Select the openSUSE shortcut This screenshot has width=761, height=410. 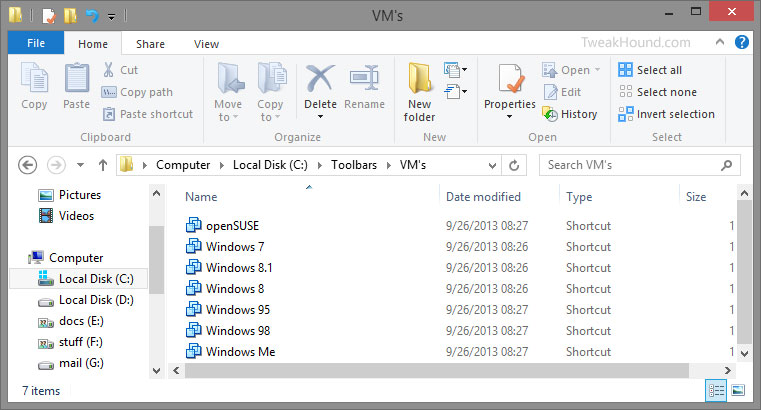222,226
